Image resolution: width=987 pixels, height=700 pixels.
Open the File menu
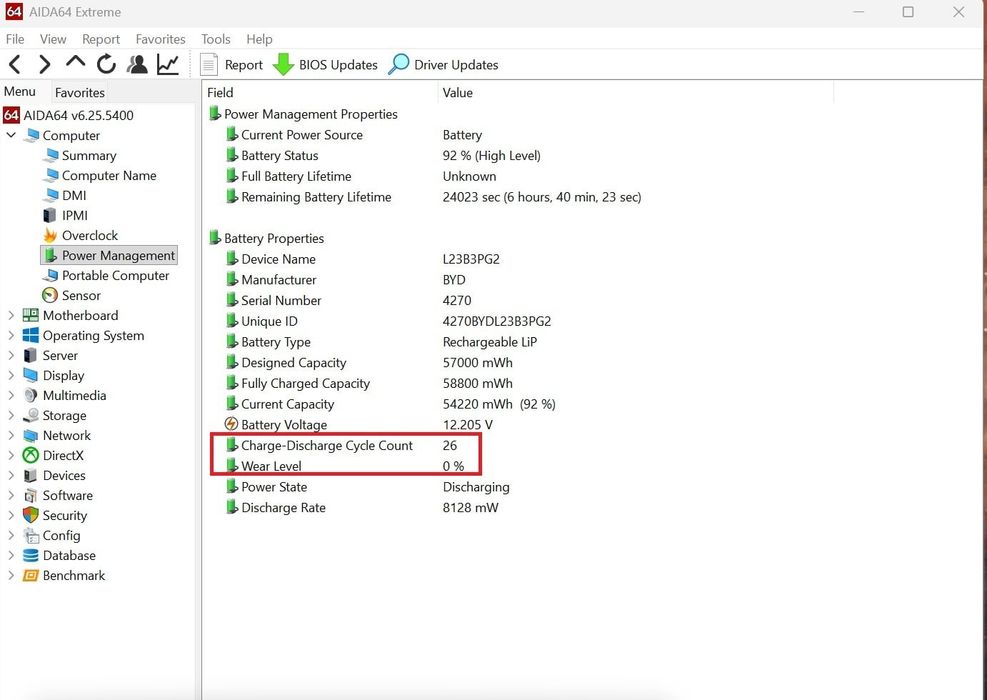click(15, 39)
